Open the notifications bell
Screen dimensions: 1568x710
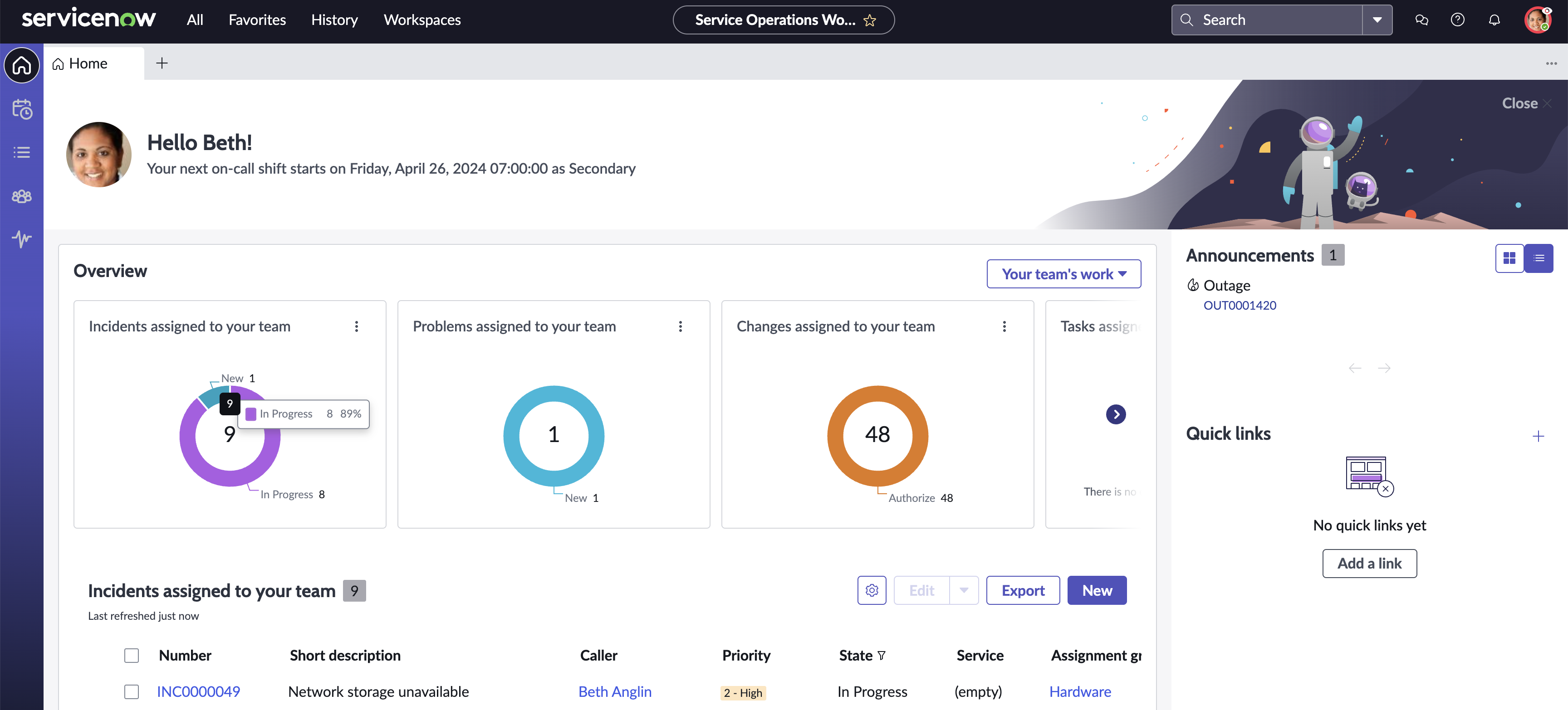1494,20
